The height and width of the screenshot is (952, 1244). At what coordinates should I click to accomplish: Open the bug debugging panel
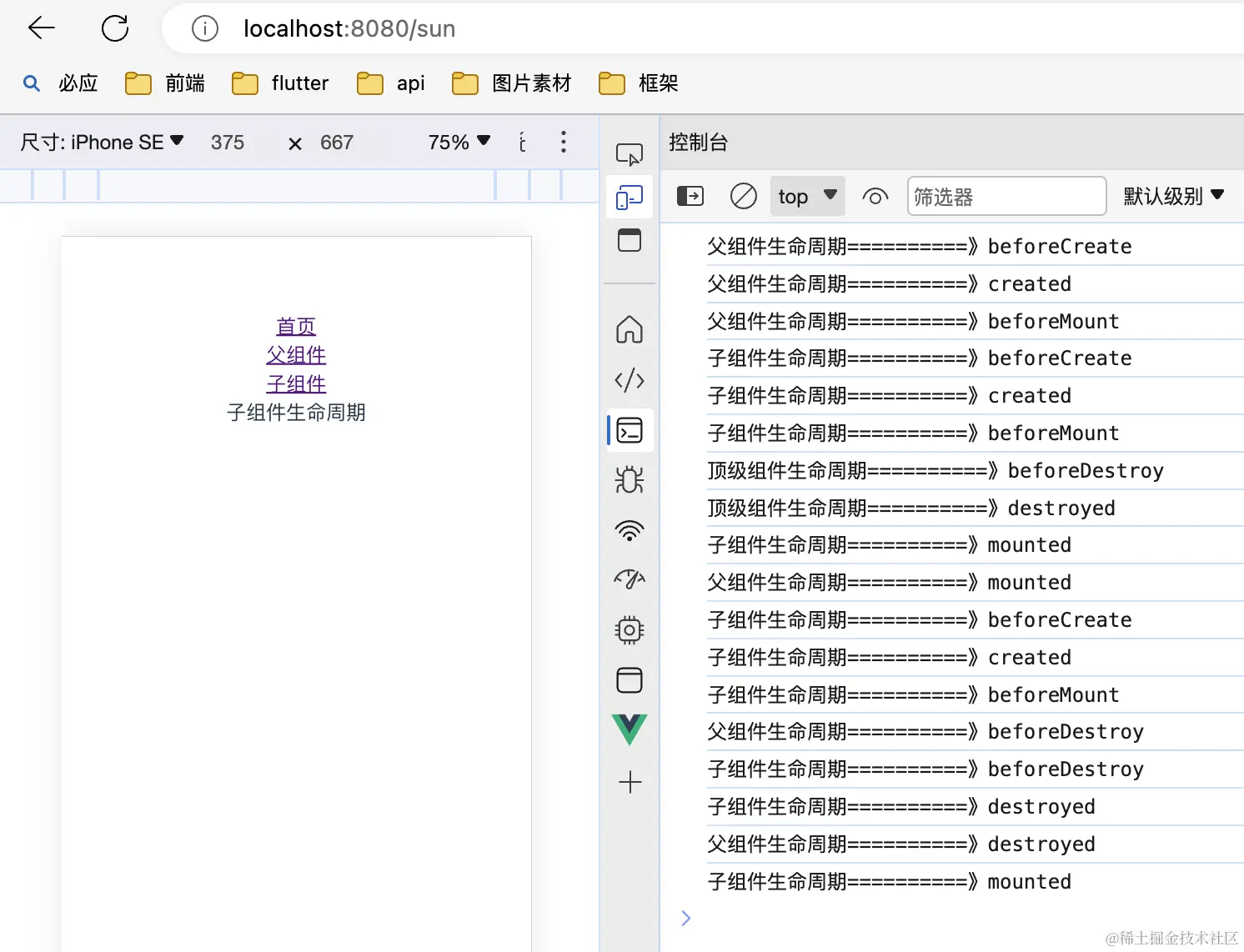(629, 479)
